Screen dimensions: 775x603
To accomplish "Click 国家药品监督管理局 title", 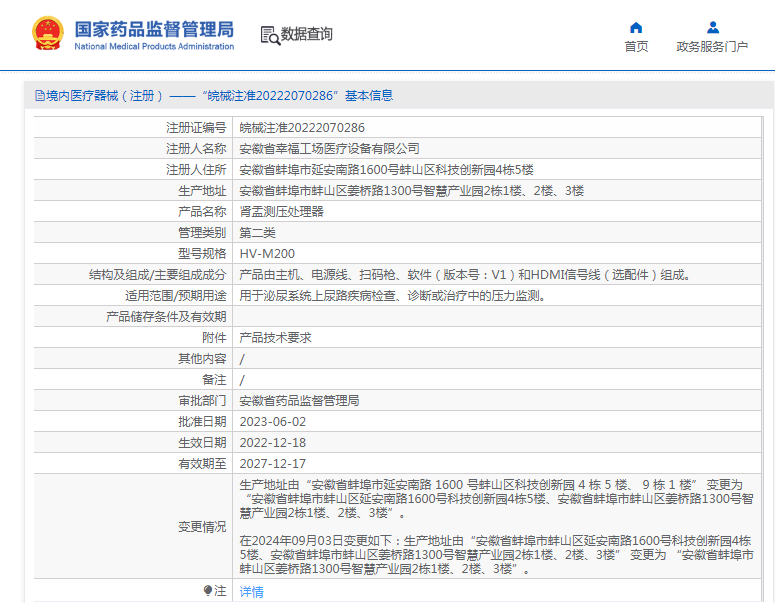I will [x=154, y=29].
